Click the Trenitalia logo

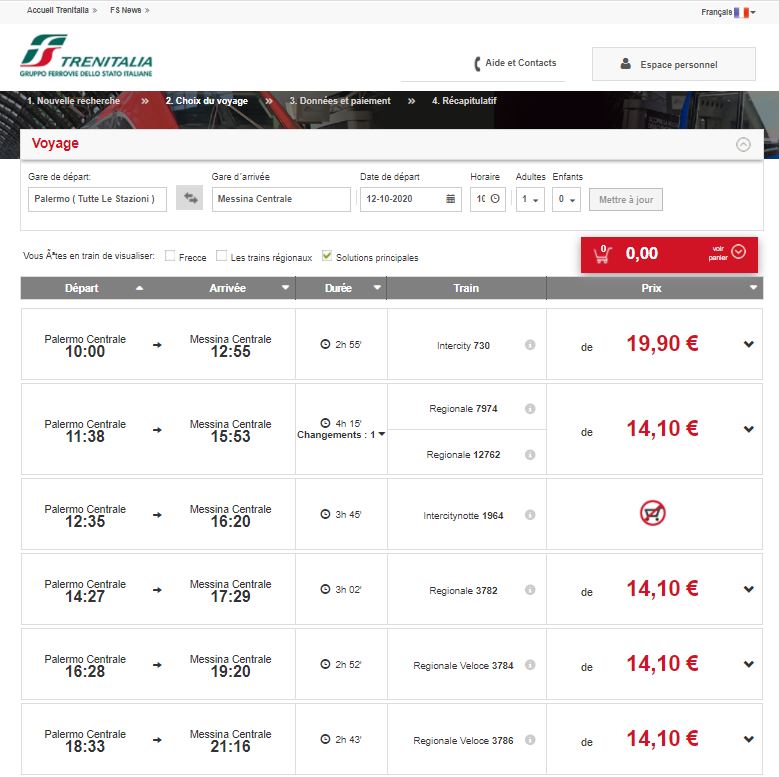pos(86,55)
